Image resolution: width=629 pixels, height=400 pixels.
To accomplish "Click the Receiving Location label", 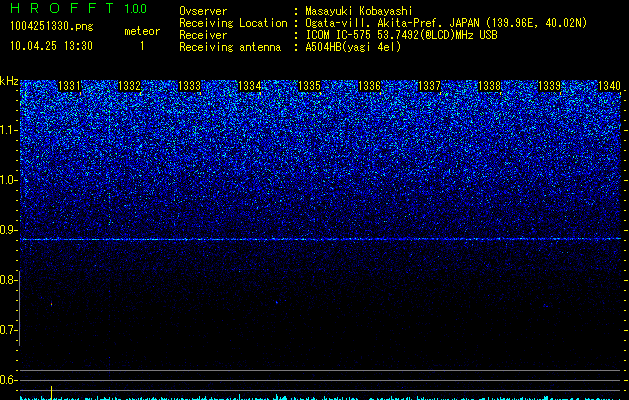I will point(233,23).
